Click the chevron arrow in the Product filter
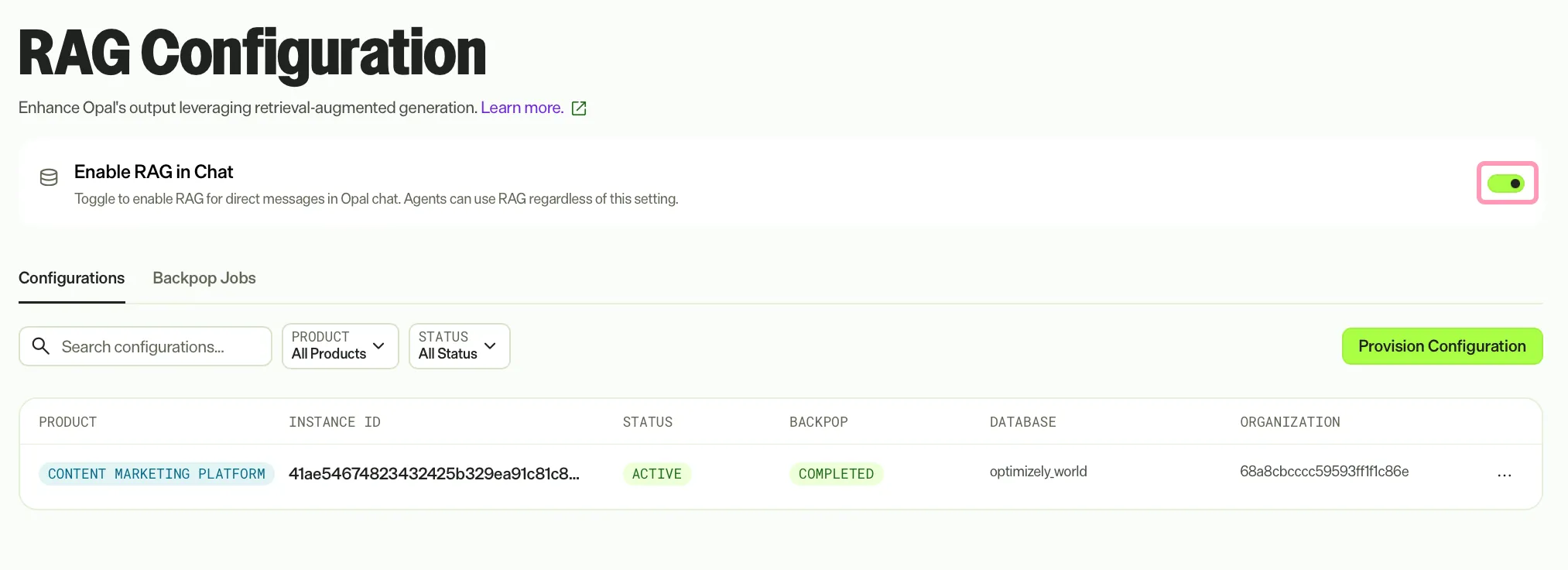This screenshot has width=1568, height=570. pyautogui.click(x=378, y=345)
